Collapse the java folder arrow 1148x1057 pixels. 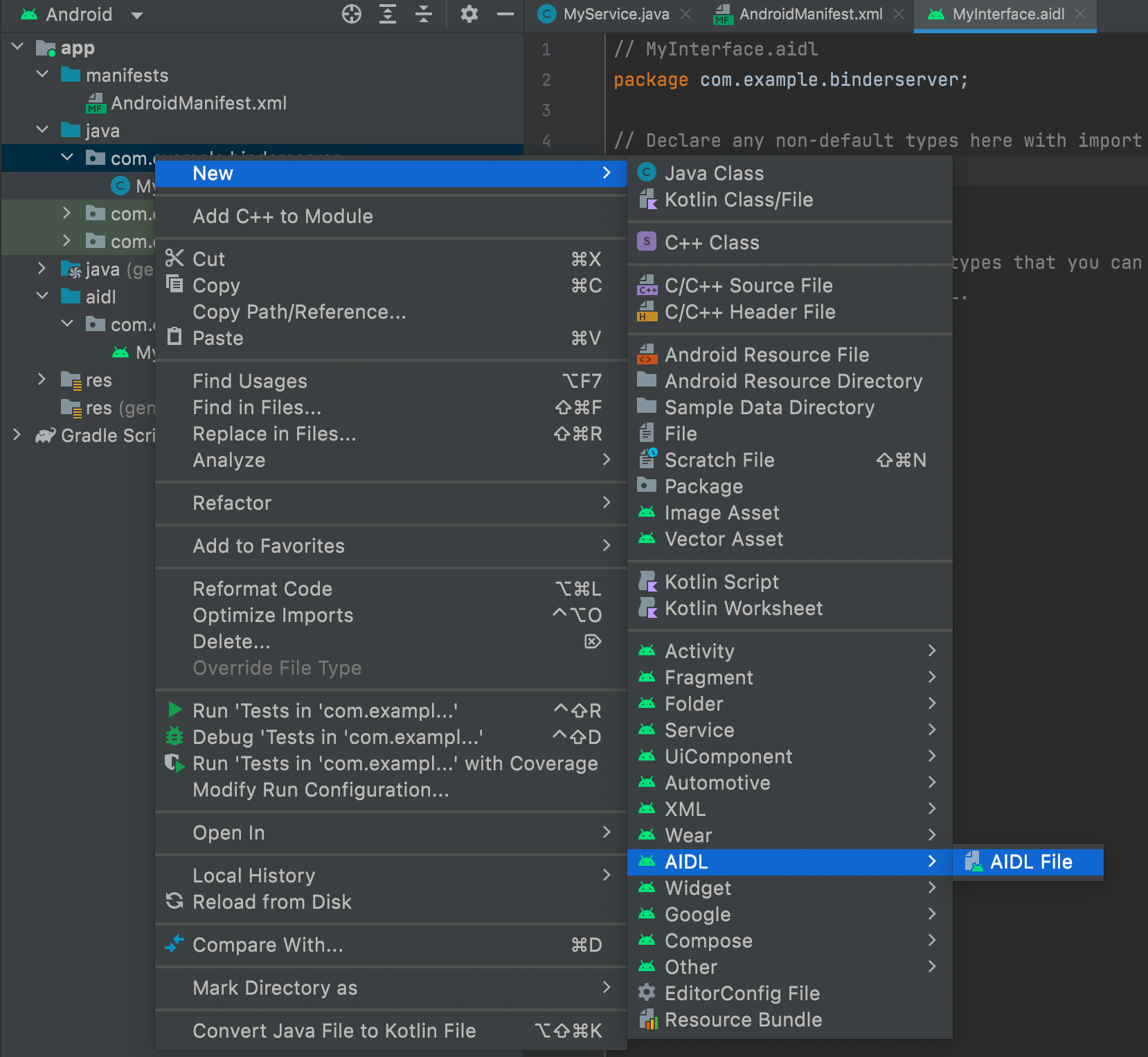click(42, 130)
